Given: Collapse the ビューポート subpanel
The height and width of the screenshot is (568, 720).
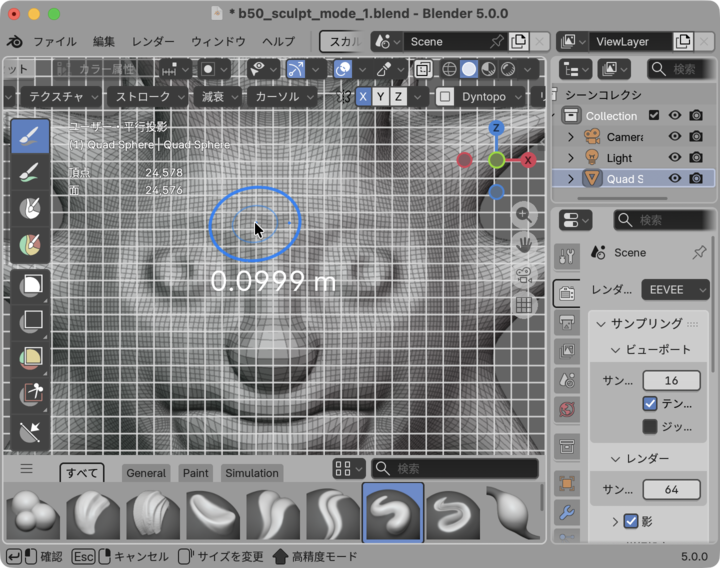Looking at the screenshot, I should click(615, 350).
